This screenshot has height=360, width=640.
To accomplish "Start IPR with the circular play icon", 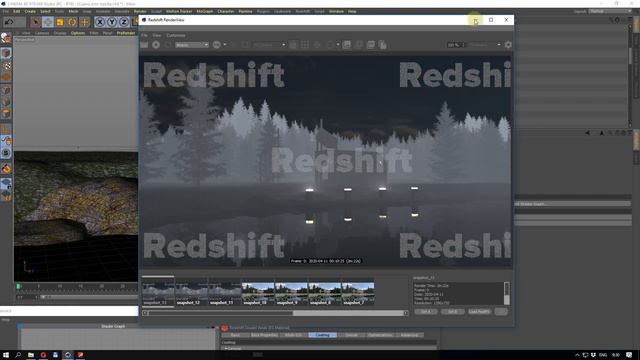I will pos(156,44).
